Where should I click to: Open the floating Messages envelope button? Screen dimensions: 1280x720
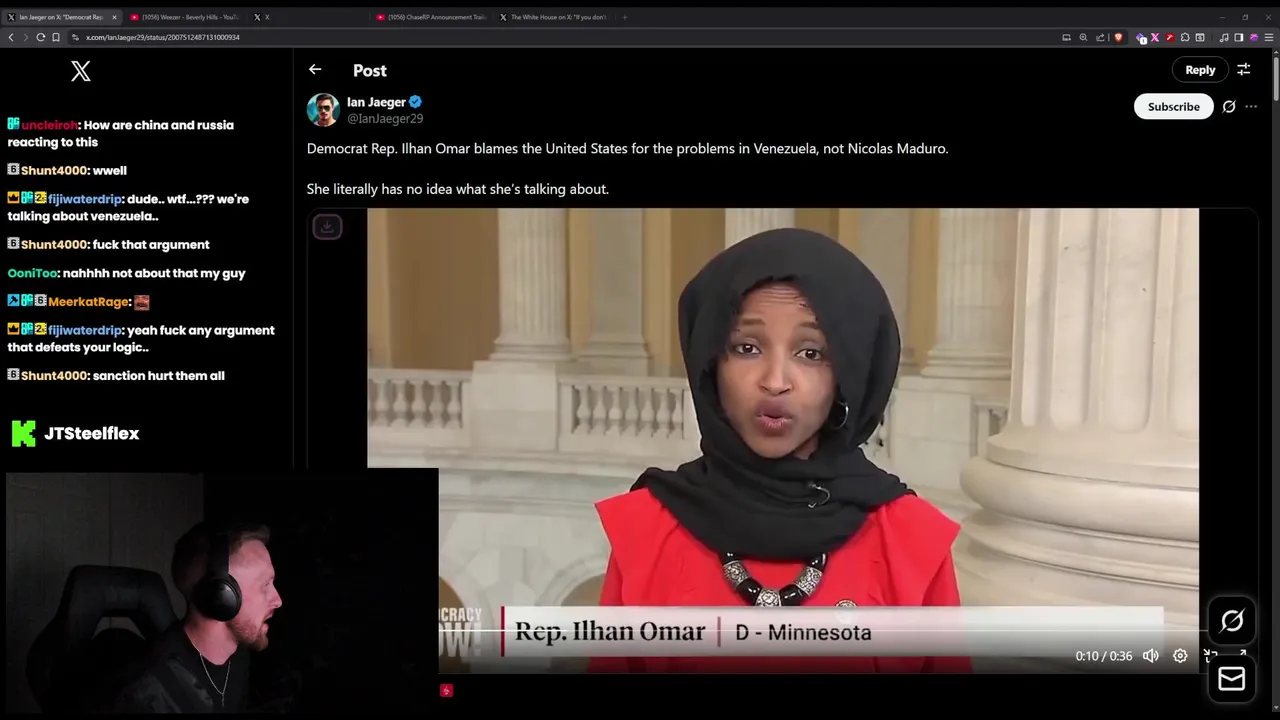click(1232, 679)
